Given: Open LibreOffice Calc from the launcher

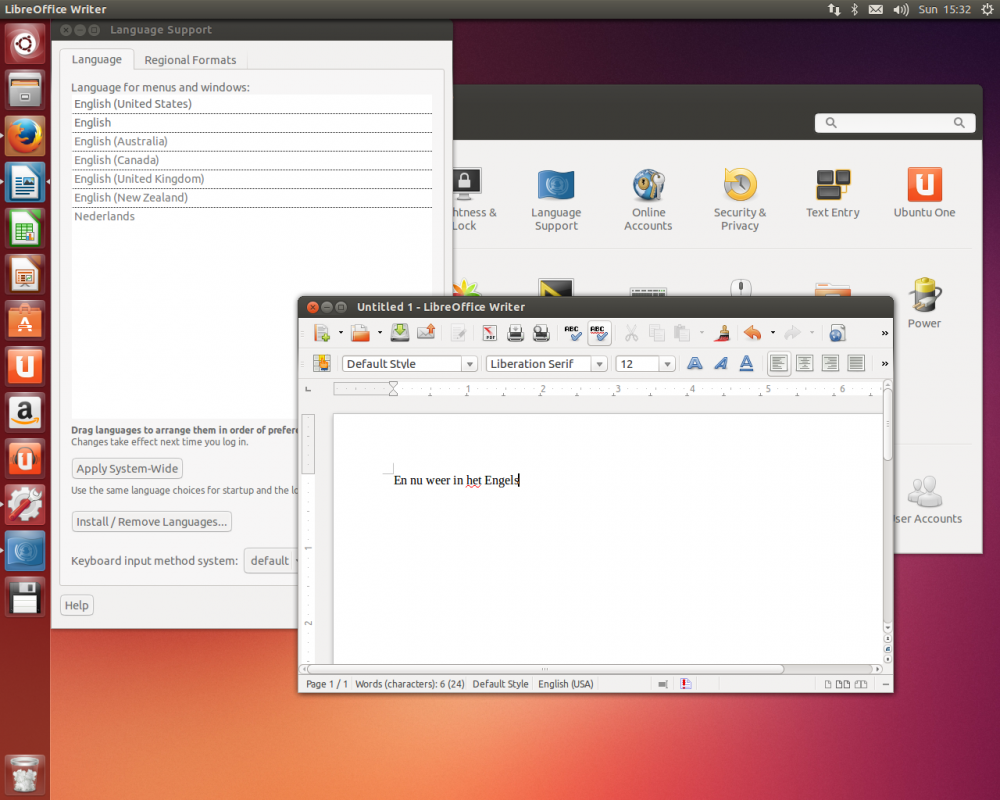Looking at the screenshot, I should pyautogui.click(x=25, y=228).
